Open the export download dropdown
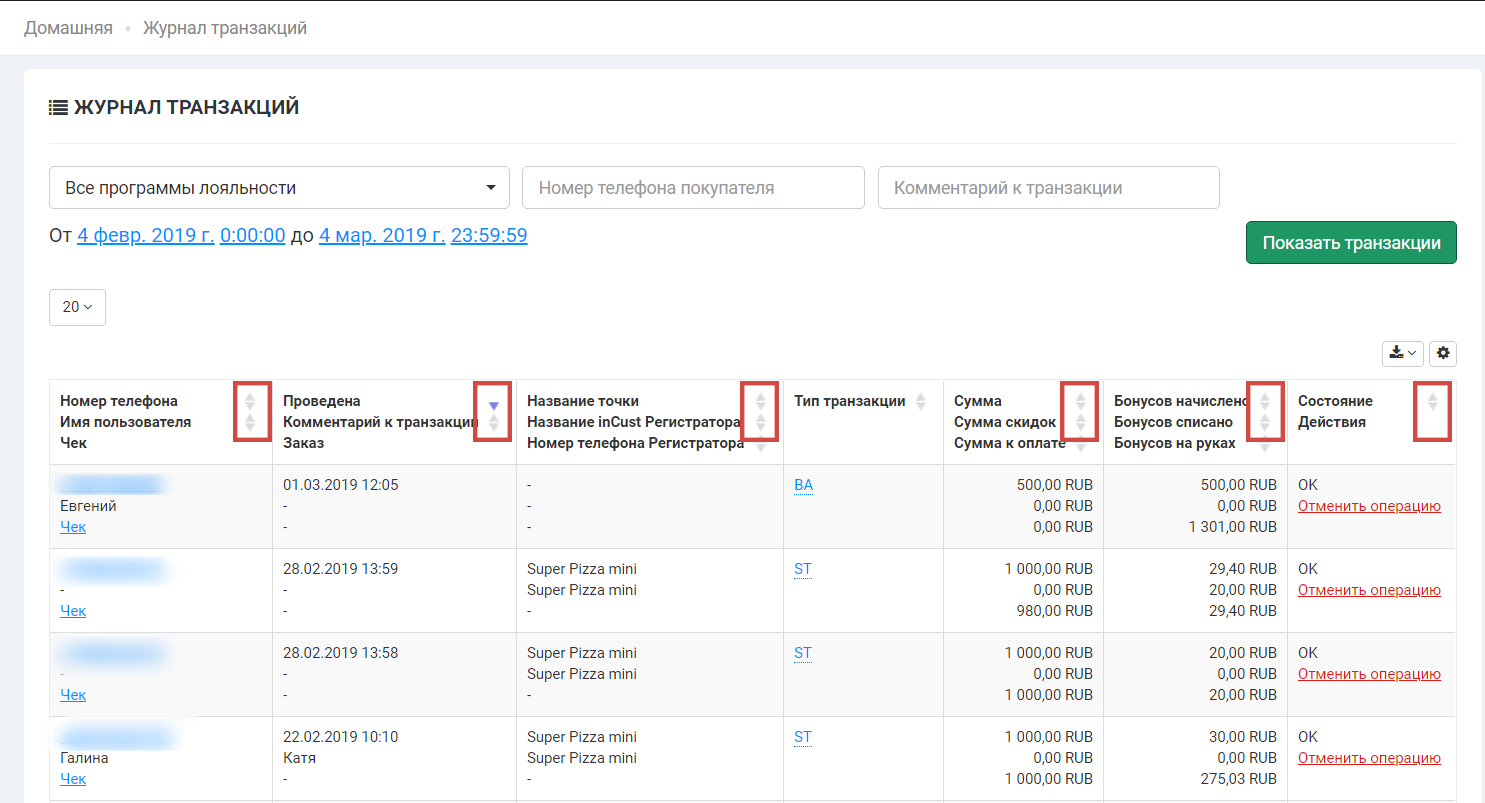Image resolution: width=1485 pixels, height=803 pixels. 1402,353
